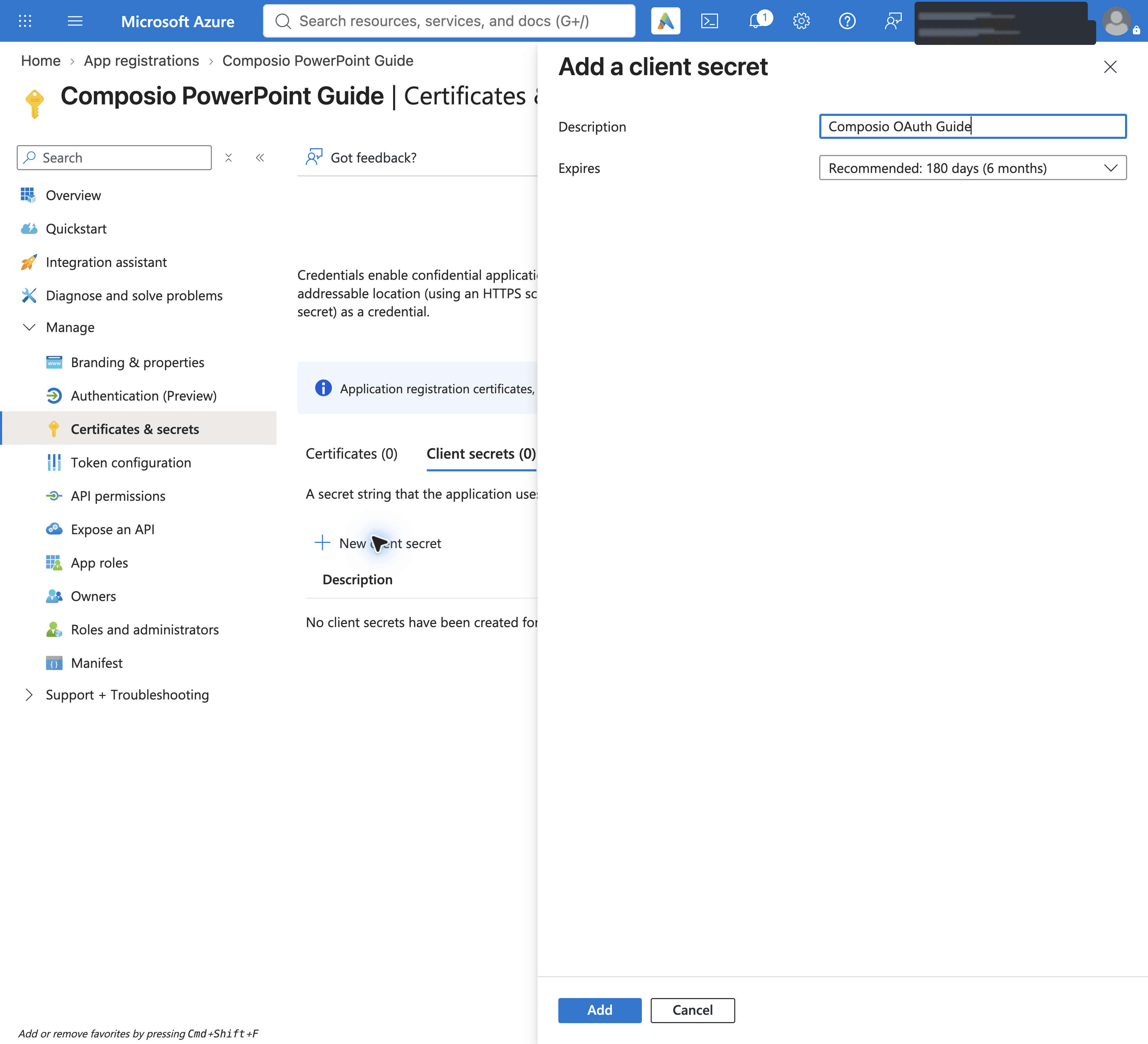The height and width of the screenshot is (1044, 1148).
Task: Launch Cloud Shell from the top bar
Action: click(710, 21)
